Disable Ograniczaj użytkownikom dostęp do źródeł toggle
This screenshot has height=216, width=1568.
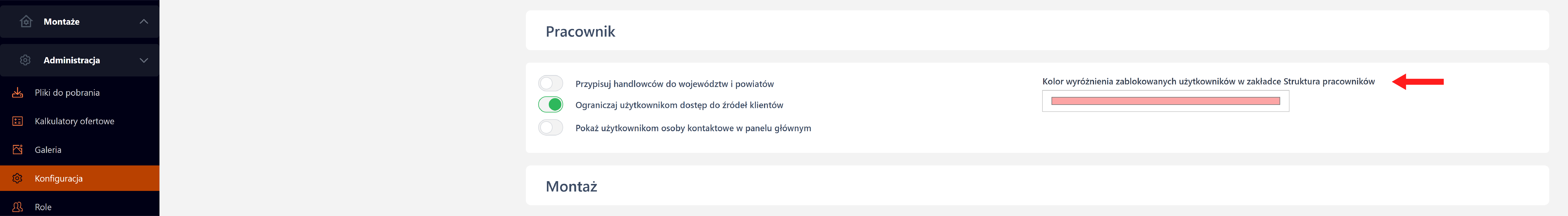(550, 105)
